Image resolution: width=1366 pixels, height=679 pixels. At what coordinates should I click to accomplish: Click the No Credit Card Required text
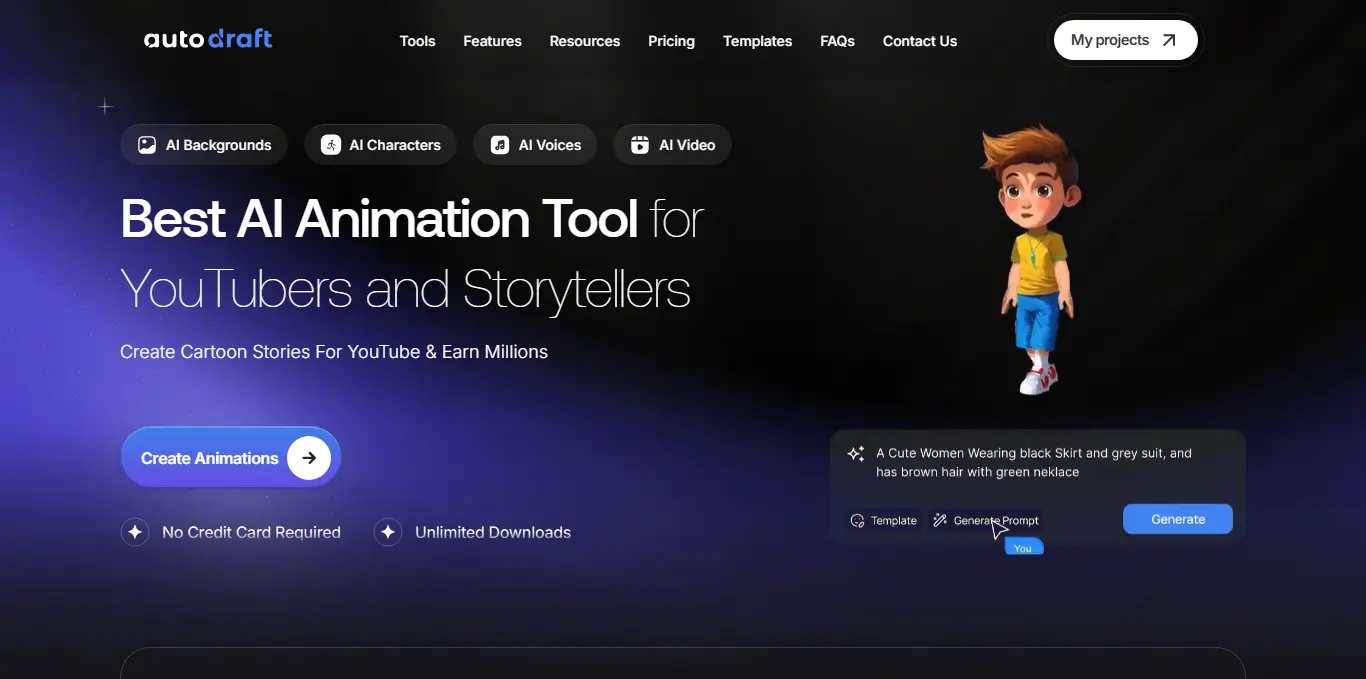point(251,532)
